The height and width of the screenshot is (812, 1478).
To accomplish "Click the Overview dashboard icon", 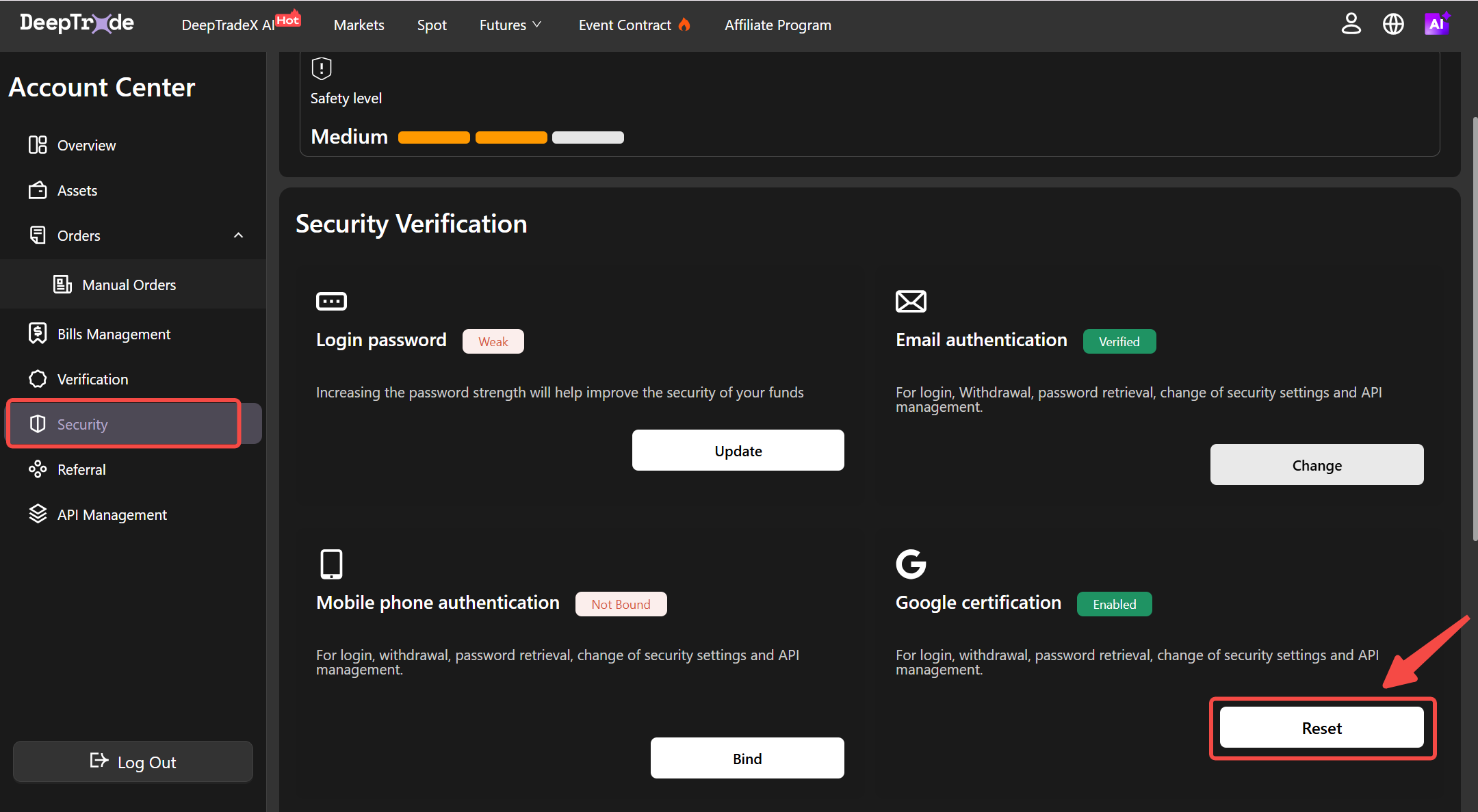I will tap(38, 145).
